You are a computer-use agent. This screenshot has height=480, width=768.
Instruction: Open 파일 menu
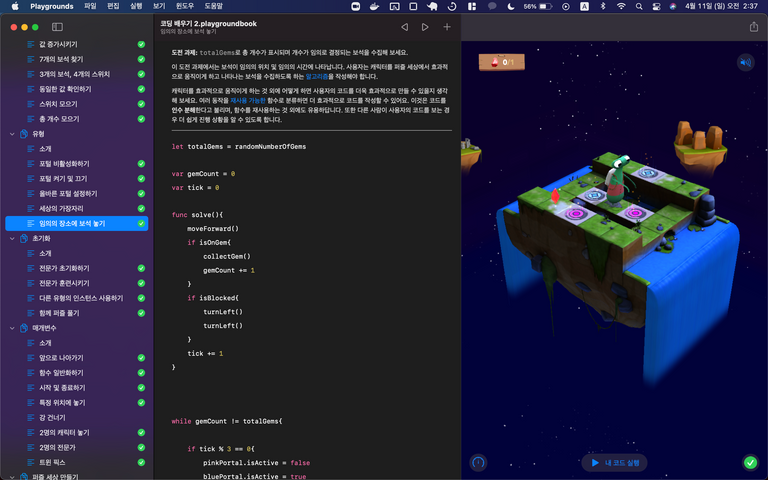click(90, 6)
